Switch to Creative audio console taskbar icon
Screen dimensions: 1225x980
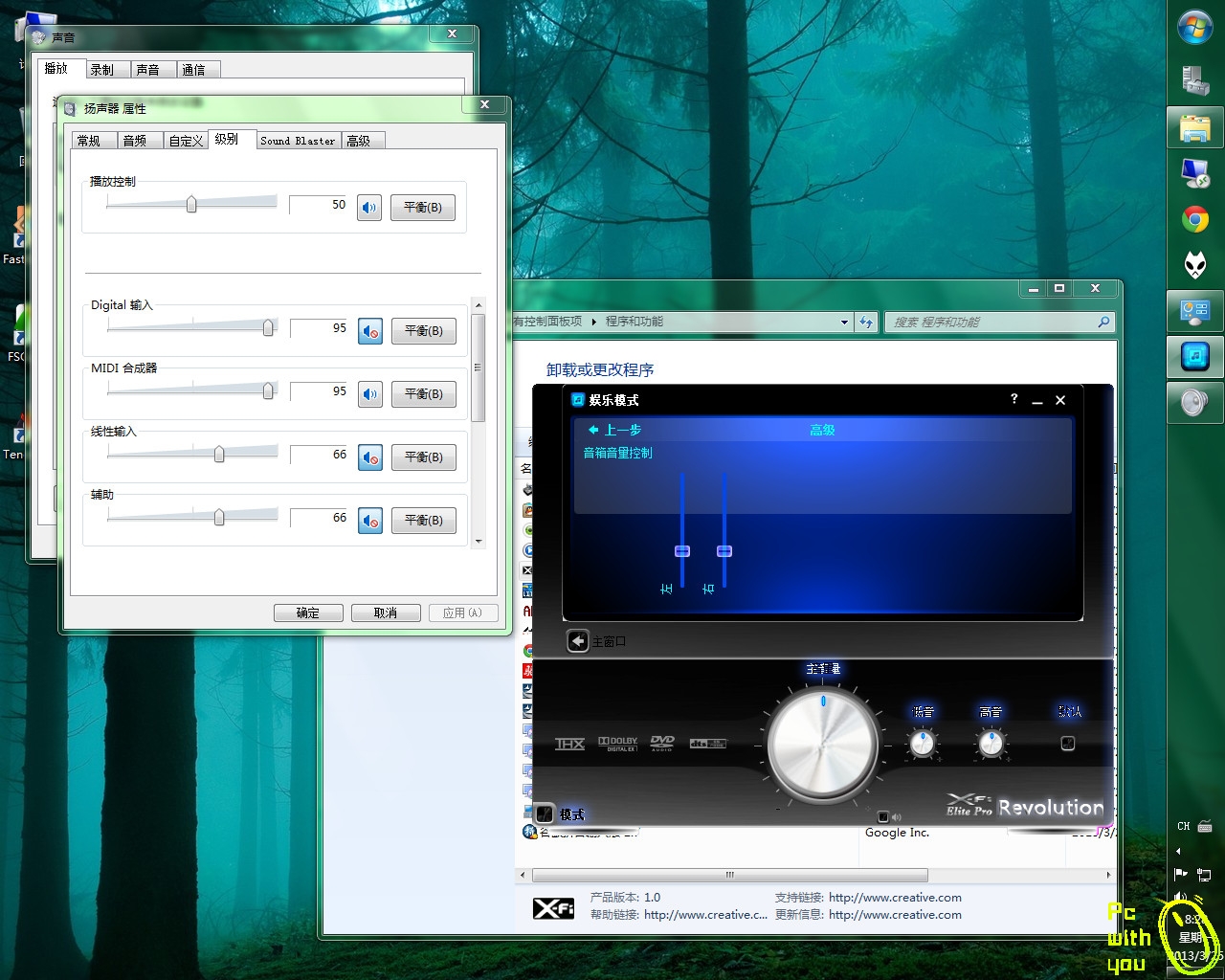coord(1194,357)
